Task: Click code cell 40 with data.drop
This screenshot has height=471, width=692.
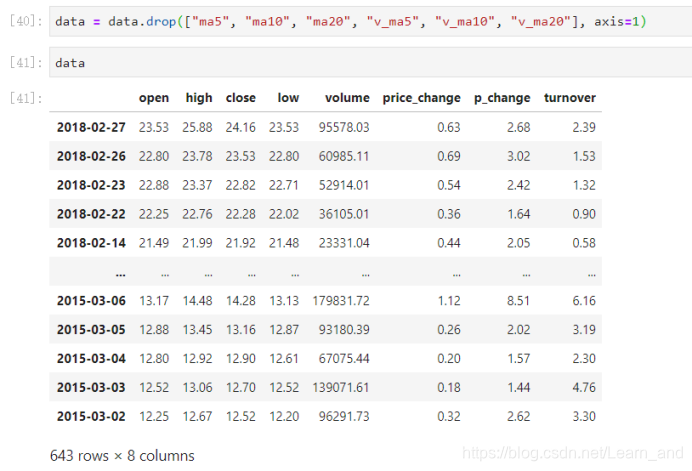Action: coord(370,21)
